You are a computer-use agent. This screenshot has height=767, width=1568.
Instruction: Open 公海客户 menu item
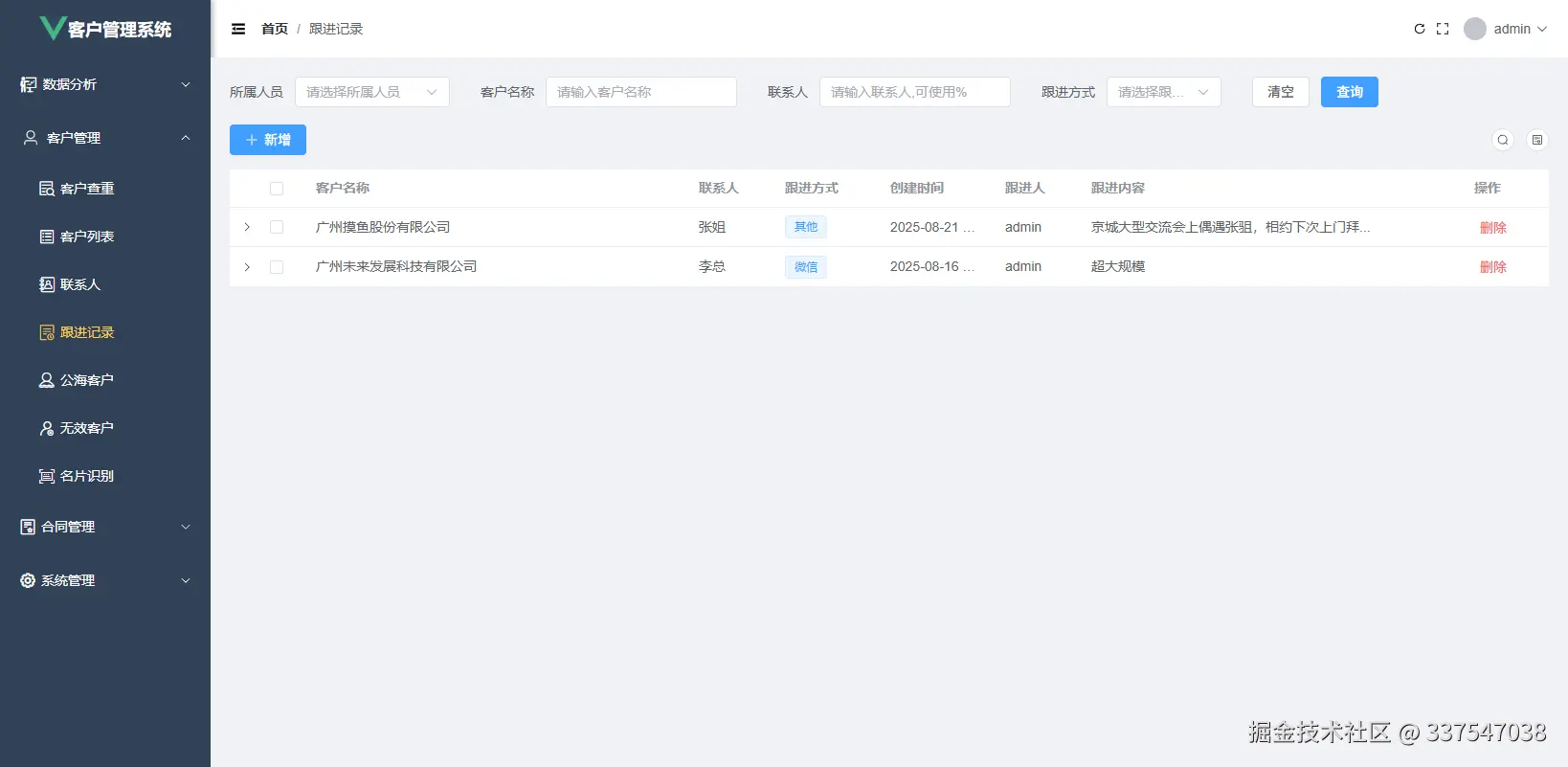[x=105, y=380]
